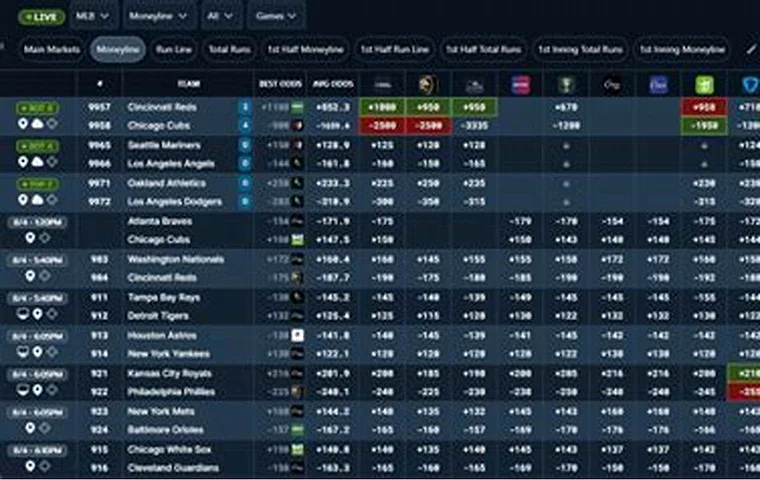Click the location pin for Braves–Cubs game
The image size is (760, 480).
tap(30, 238)
